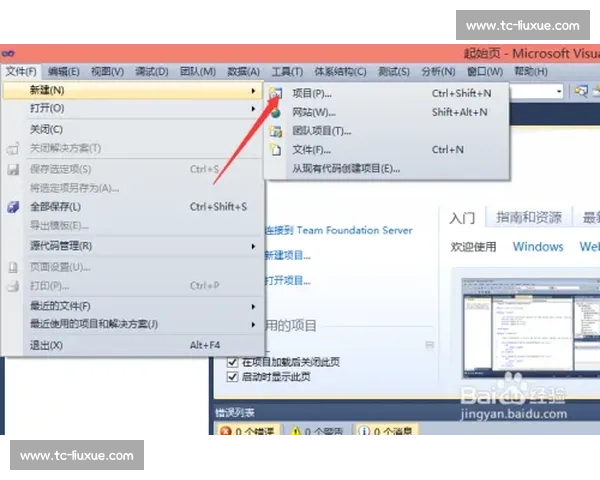Viewport: 600px width, 480px height.
Task: Open the 测试(S) menu
Action: point(394,72)
